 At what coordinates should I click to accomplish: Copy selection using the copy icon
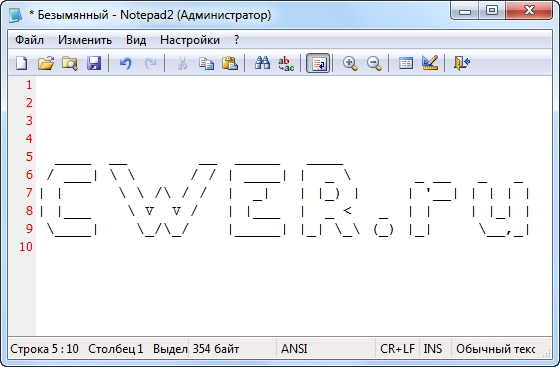tap(206, 63)
